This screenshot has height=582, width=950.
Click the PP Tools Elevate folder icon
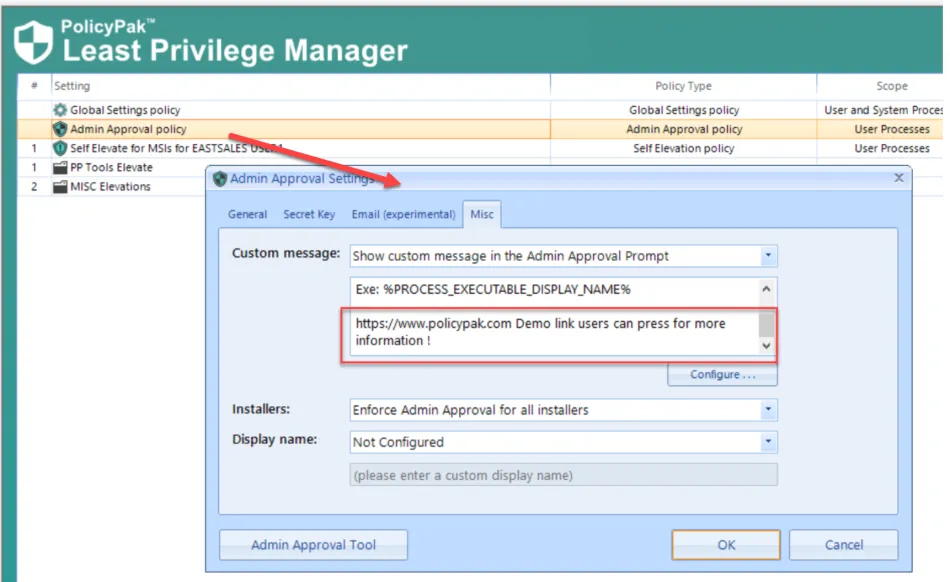(x=60, y=167)
